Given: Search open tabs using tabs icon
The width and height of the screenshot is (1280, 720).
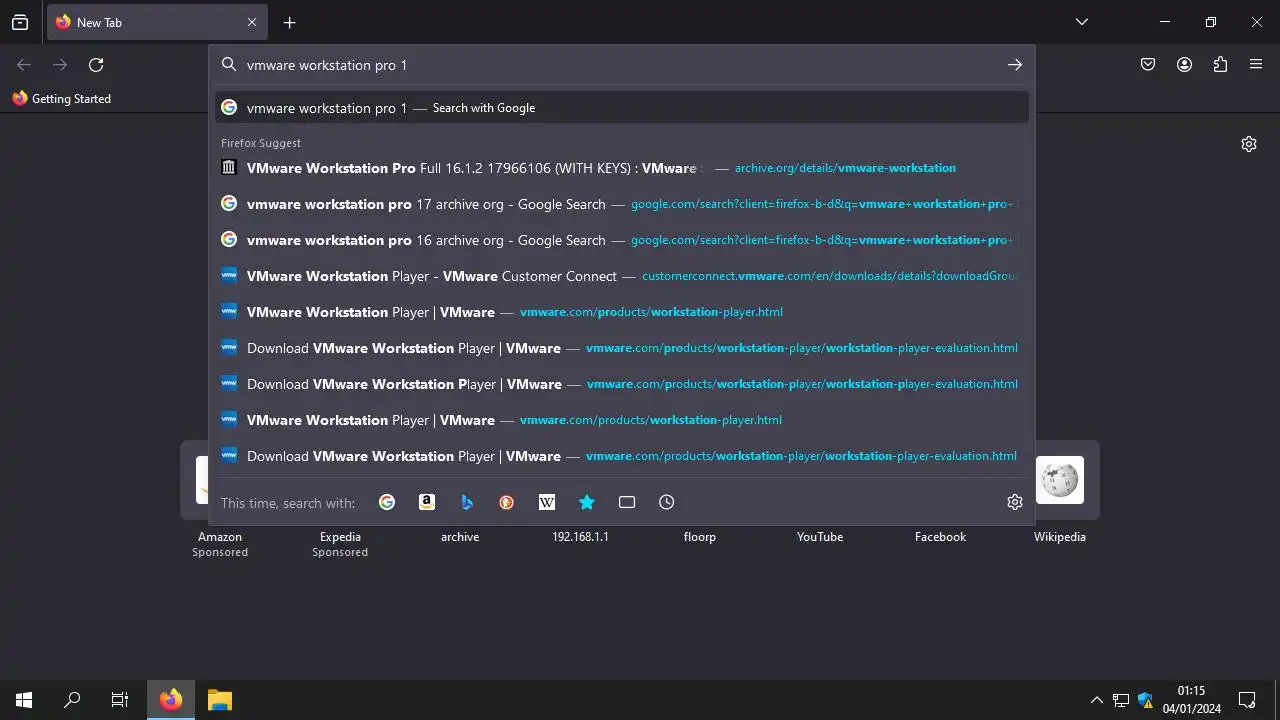Looking at the screenshot, I should [x=627, y=503].
